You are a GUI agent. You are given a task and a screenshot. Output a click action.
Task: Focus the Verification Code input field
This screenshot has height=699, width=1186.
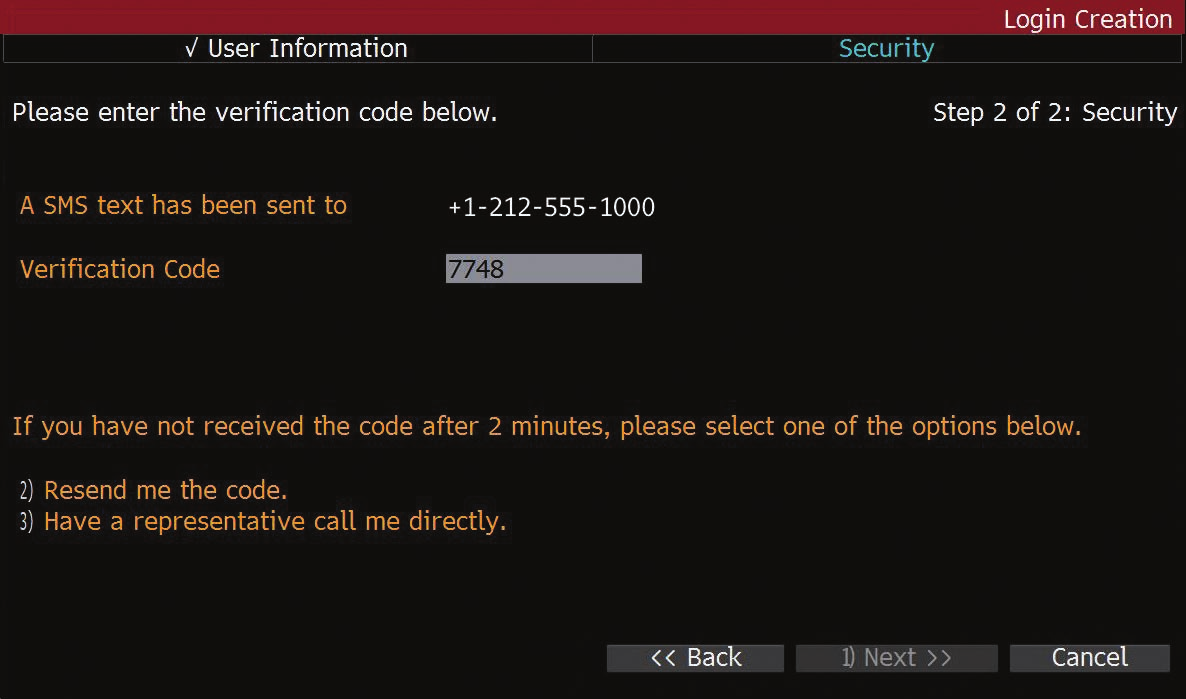click(x=543, y=269)
